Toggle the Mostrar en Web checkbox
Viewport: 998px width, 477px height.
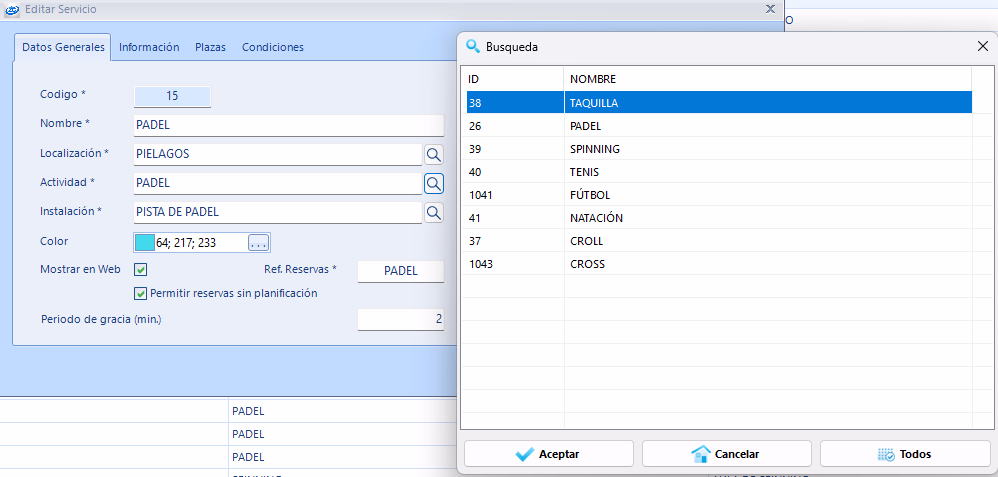coord(141,270)
